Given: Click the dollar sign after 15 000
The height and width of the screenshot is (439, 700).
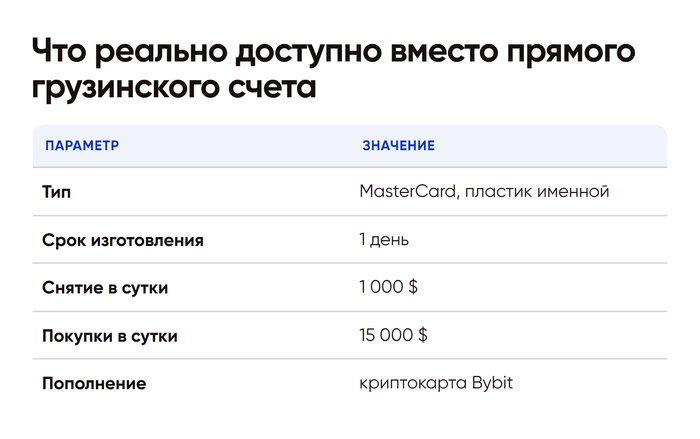Looking at the screenshot, I should 423,335.
